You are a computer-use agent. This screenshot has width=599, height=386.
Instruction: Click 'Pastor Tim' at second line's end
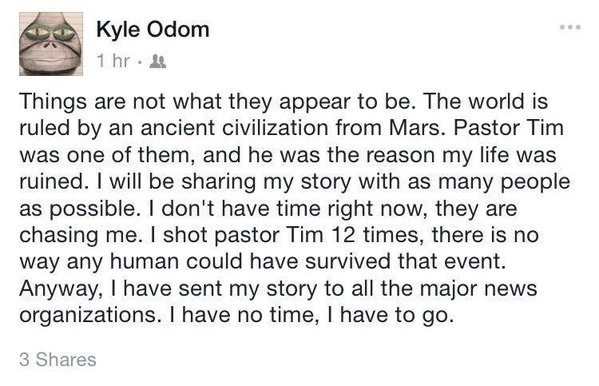tap(509, 128)
